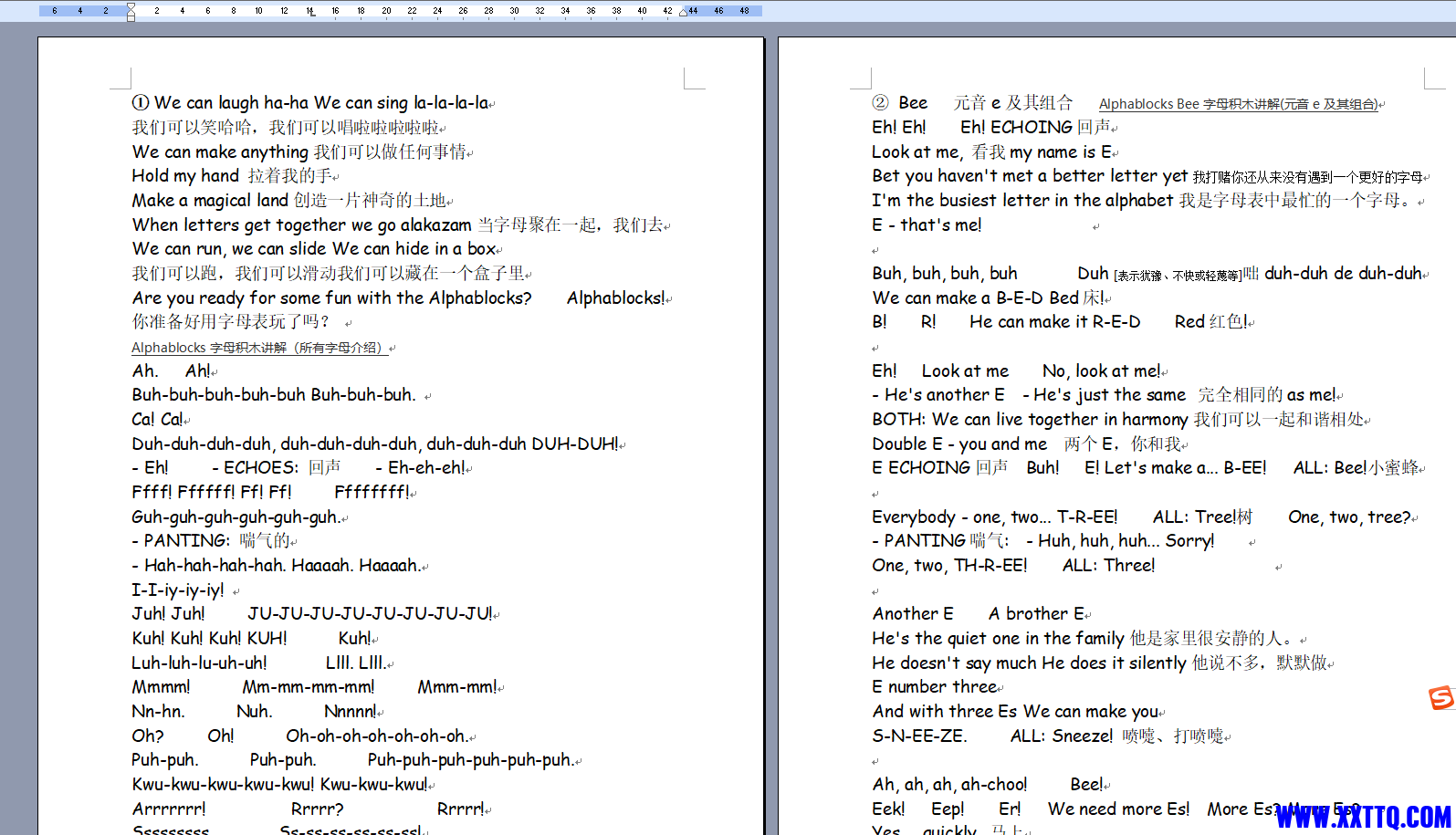Click the line "We can run, we can slide"
The height and width of the screenshot is (835, 1456).
tap(314, 248)
